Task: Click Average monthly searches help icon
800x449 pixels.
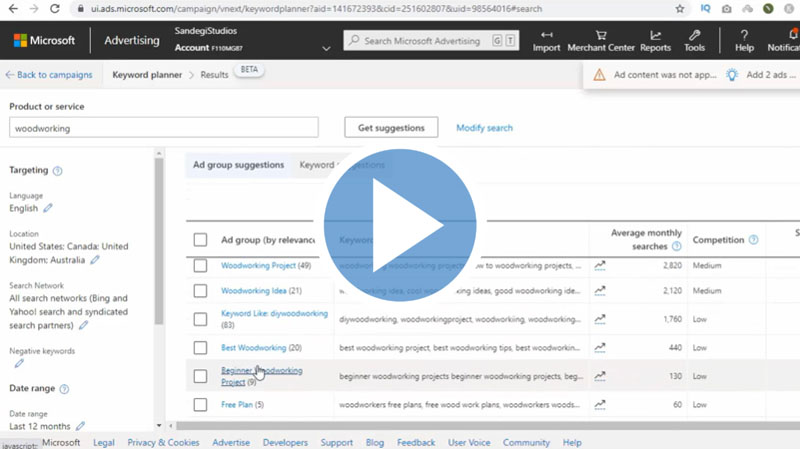Action: [x=677, y=246]
